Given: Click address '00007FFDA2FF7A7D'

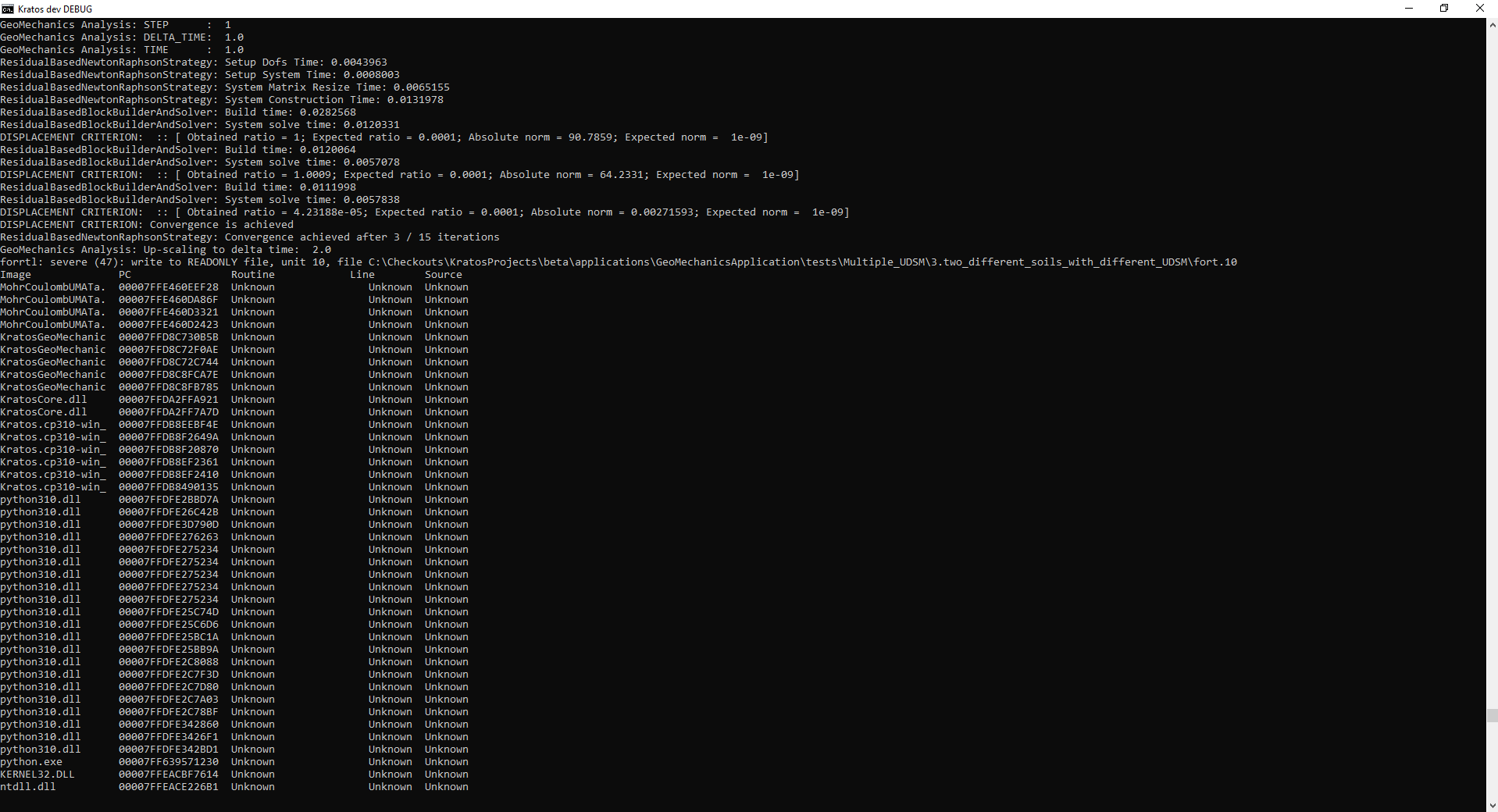Looking at the screenshot, I should [169, 412].
